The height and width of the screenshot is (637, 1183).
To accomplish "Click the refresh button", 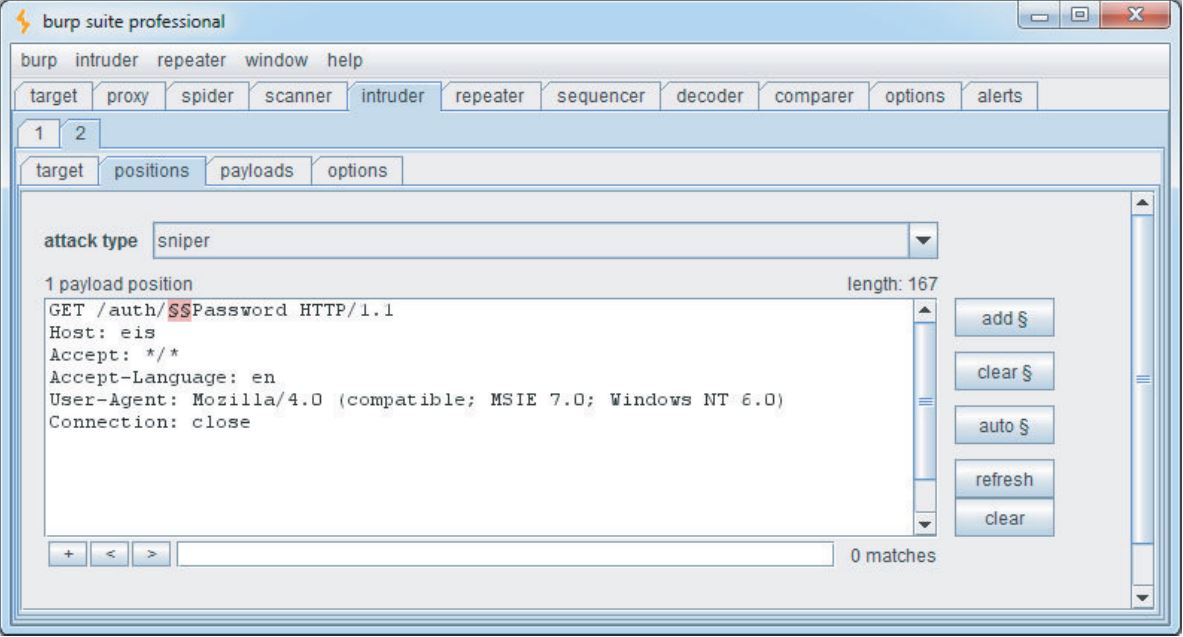I will (1004, 479).
